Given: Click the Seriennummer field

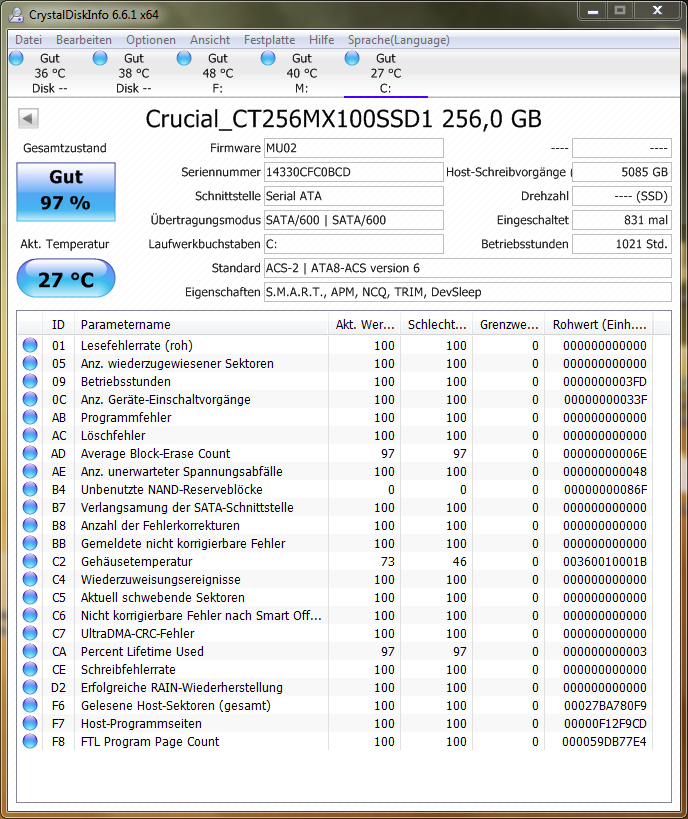Looking at the screenshot, I should point(354,172).
